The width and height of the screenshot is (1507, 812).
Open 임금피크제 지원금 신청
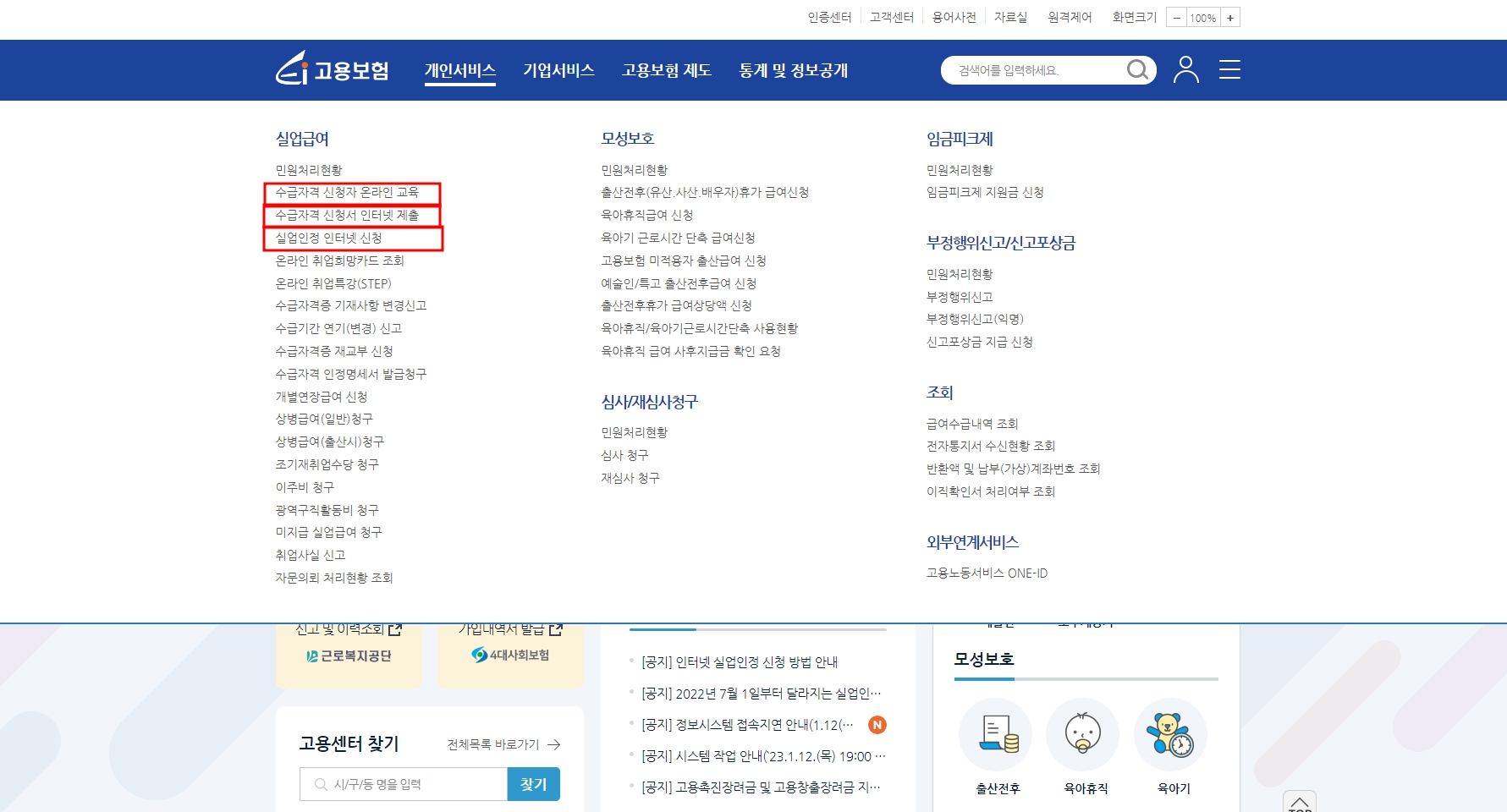(x=985, y=193)
